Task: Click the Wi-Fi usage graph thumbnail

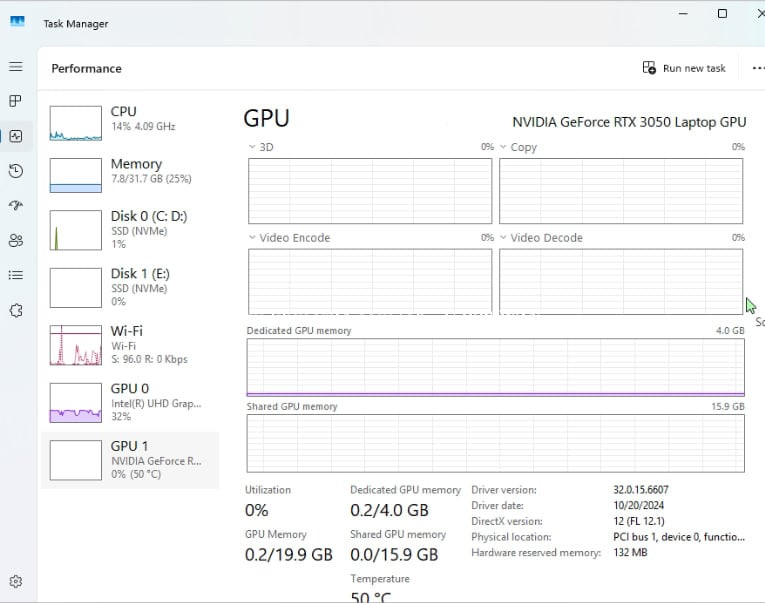Action: pos(76,345)
